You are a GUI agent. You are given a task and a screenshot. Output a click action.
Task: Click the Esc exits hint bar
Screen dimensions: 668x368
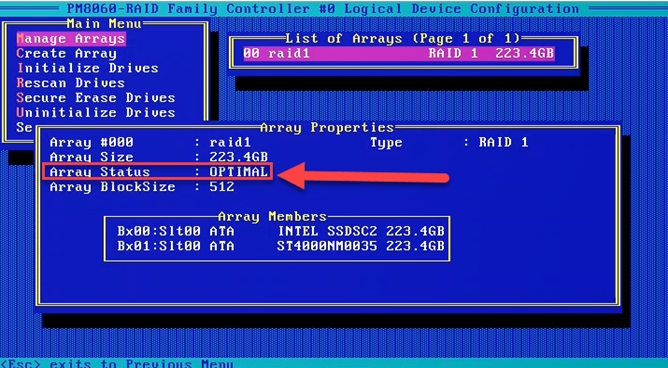pos(117,364)
